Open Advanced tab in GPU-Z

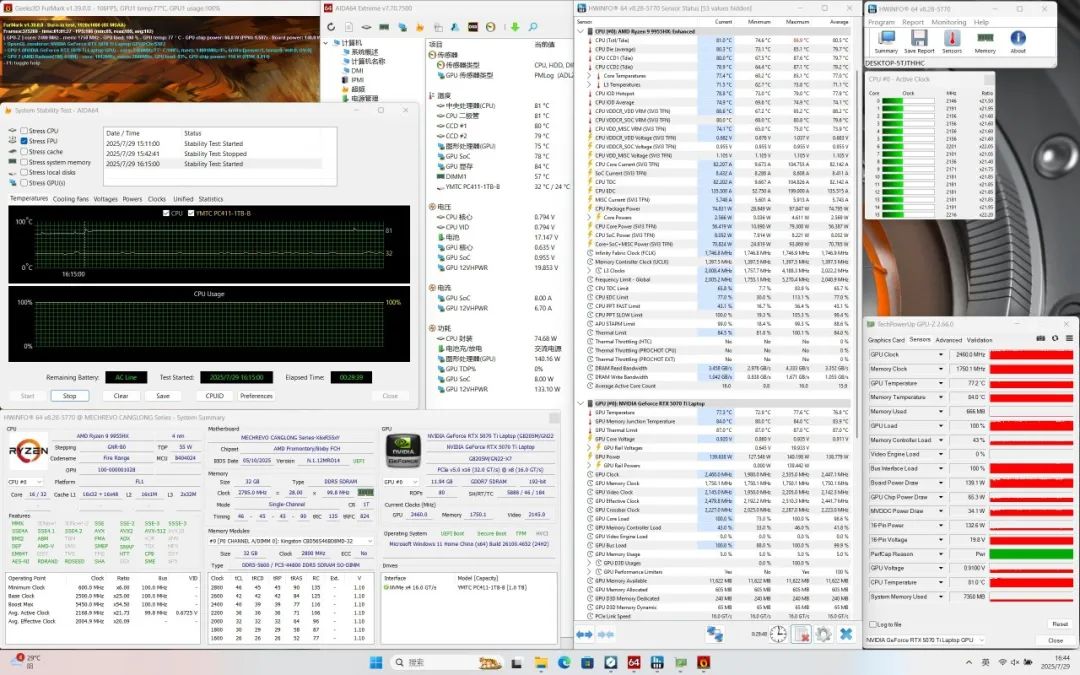pyautogui.click(x=948, y=340)
